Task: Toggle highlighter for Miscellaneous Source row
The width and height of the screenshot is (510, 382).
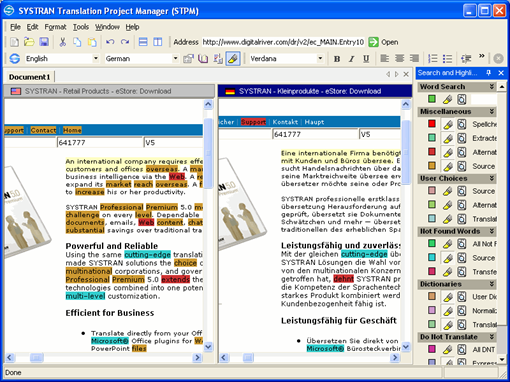Action: (x=447, y=166)
